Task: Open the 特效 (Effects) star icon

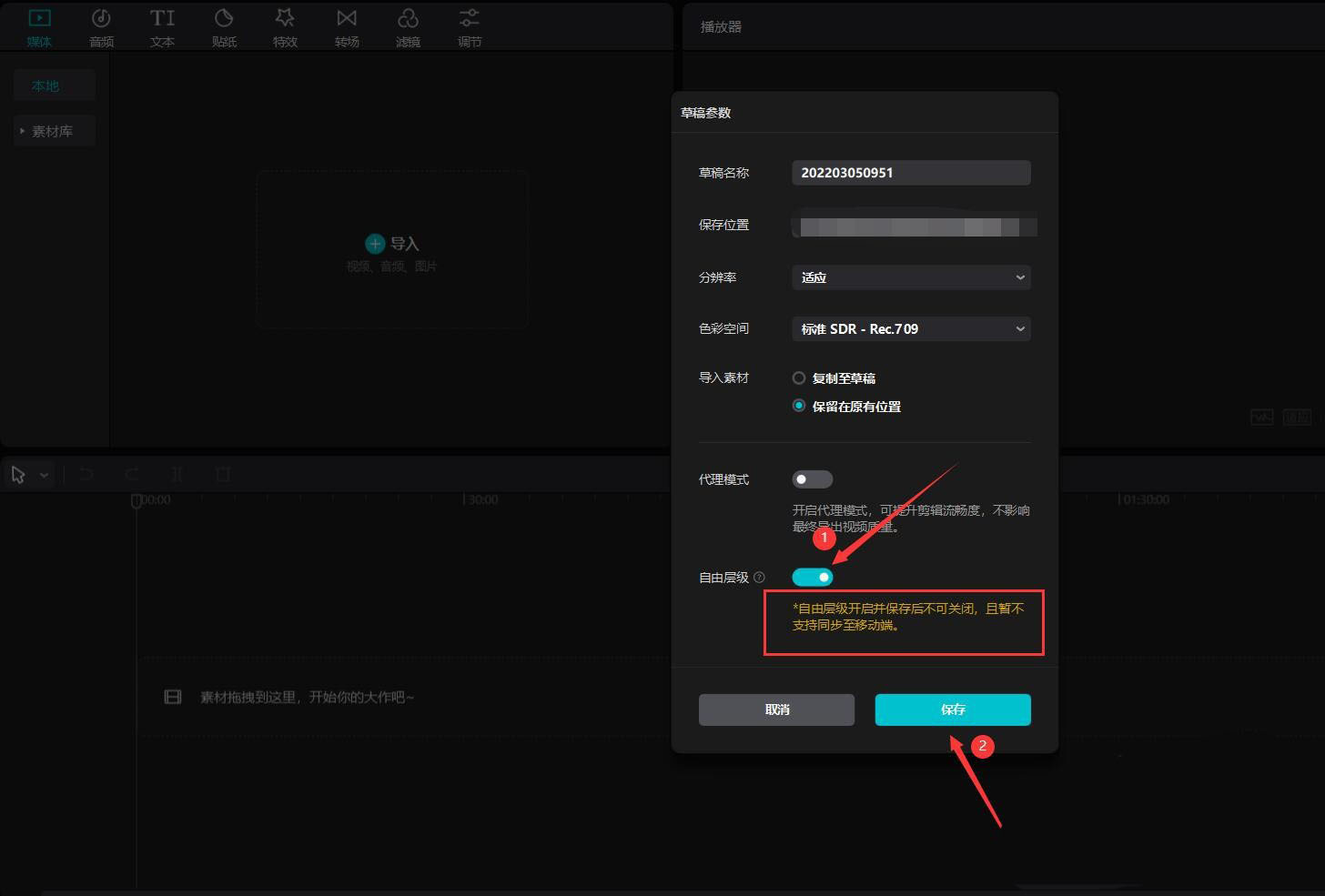Action: [285, 20]
